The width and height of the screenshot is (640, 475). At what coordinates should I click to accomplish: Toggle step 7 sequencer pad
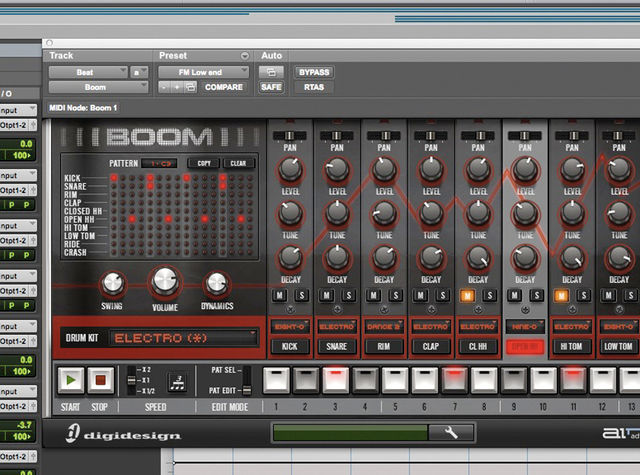pos(454,380)
